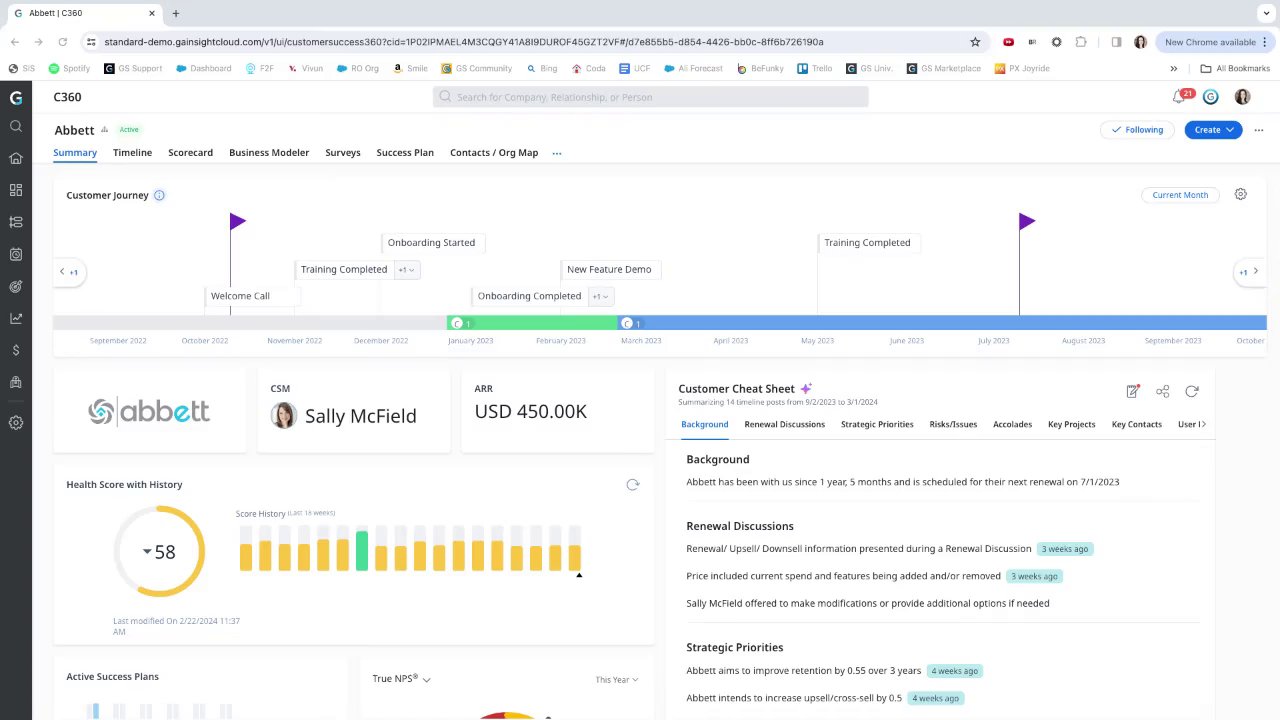Click the Current Month button

1180,195
